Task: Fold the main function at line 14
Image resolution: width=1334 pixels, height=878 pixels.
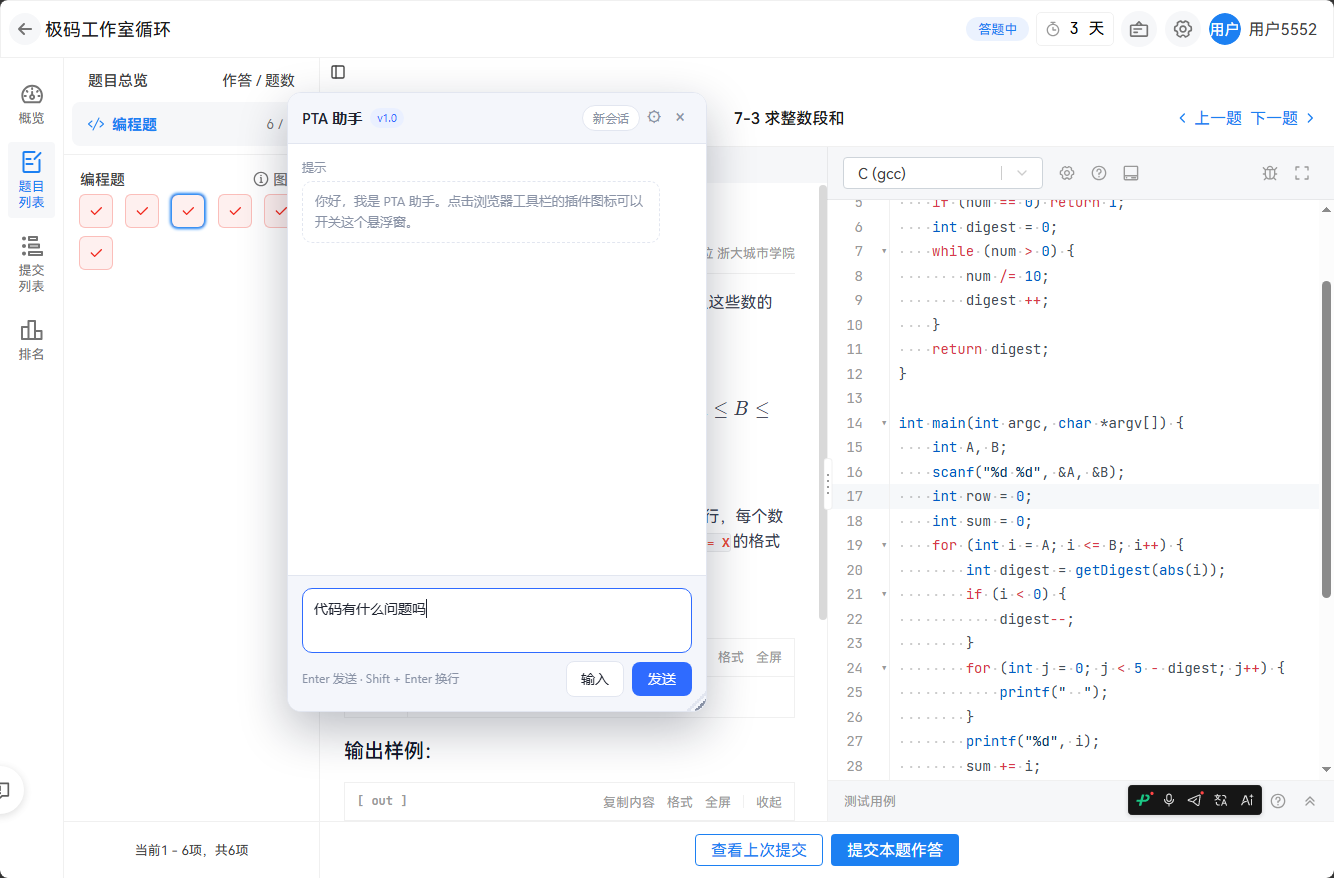Action: 884,423
